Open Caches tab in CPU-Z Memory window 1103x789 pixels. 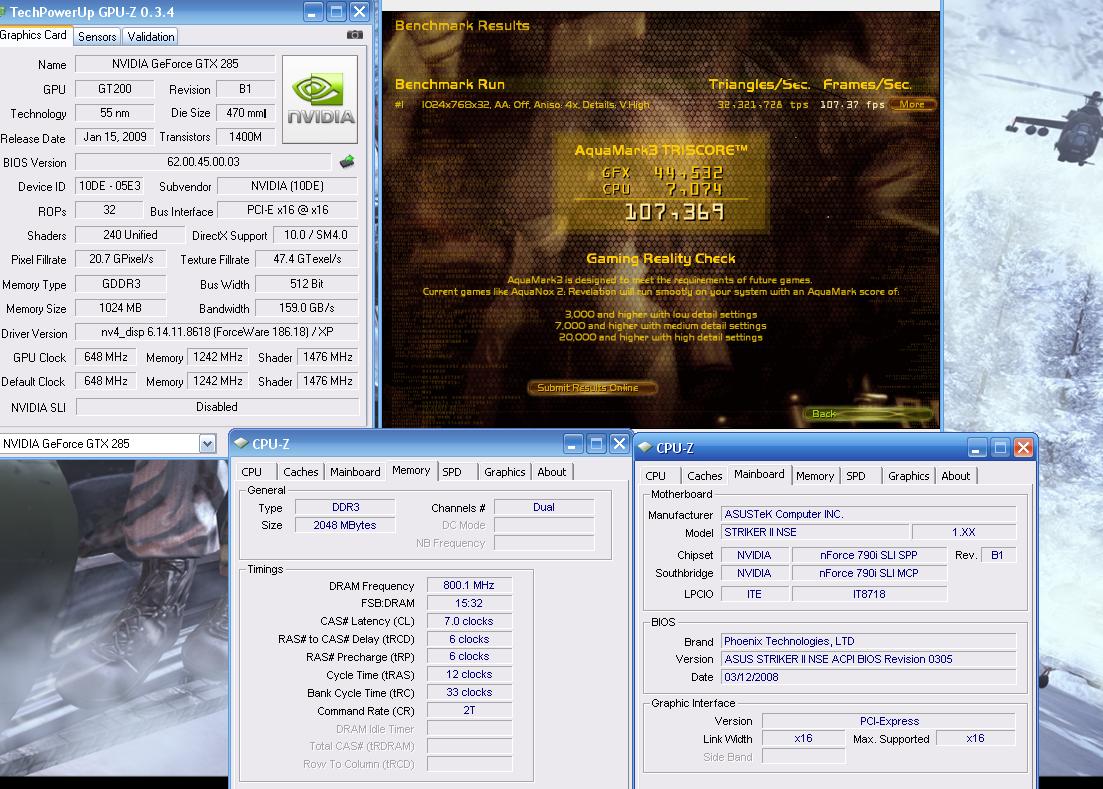[300, 472]
